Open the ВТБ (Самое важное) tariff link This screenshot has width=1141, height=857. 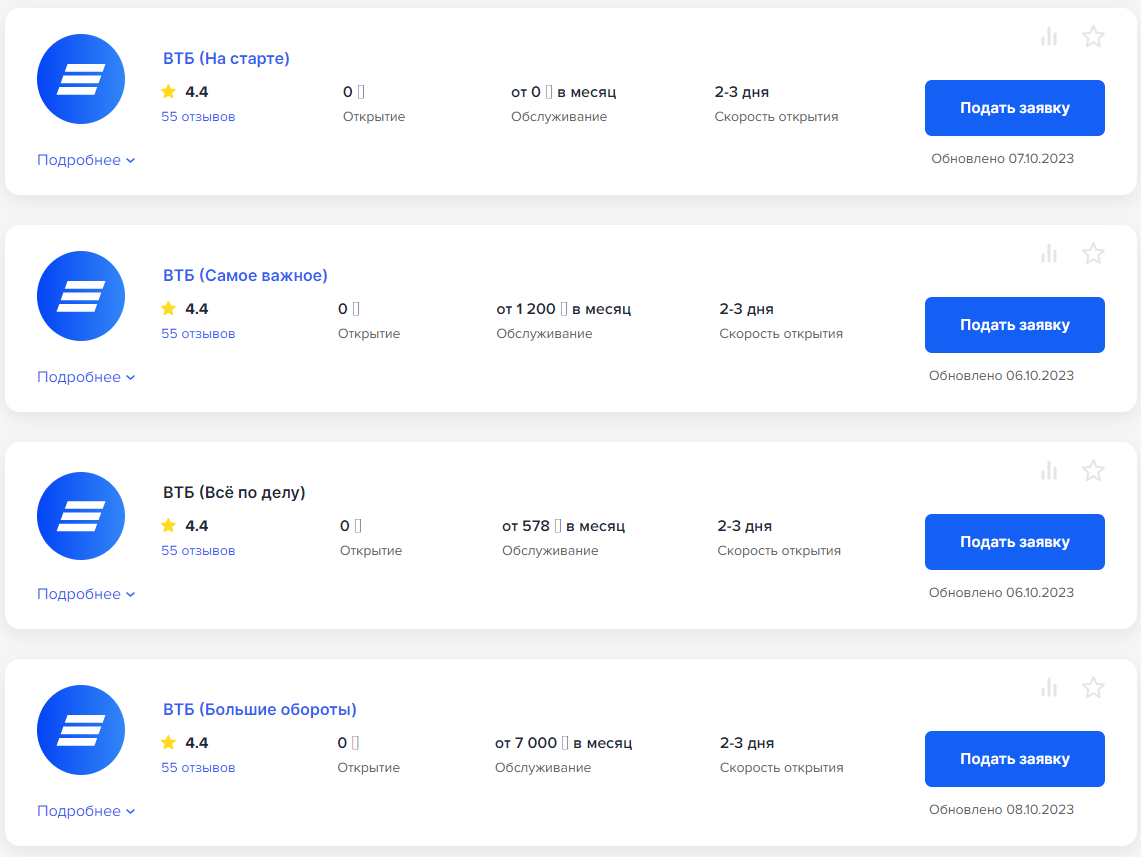pyautogui.click(x=245, y=275)
